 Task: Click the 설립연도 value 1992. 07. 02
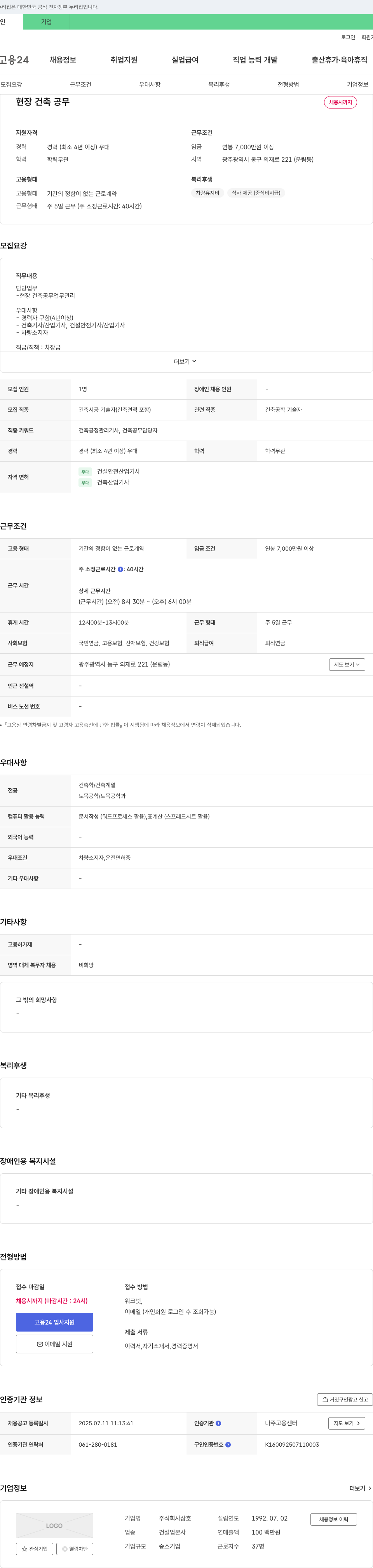point(270,1518)
